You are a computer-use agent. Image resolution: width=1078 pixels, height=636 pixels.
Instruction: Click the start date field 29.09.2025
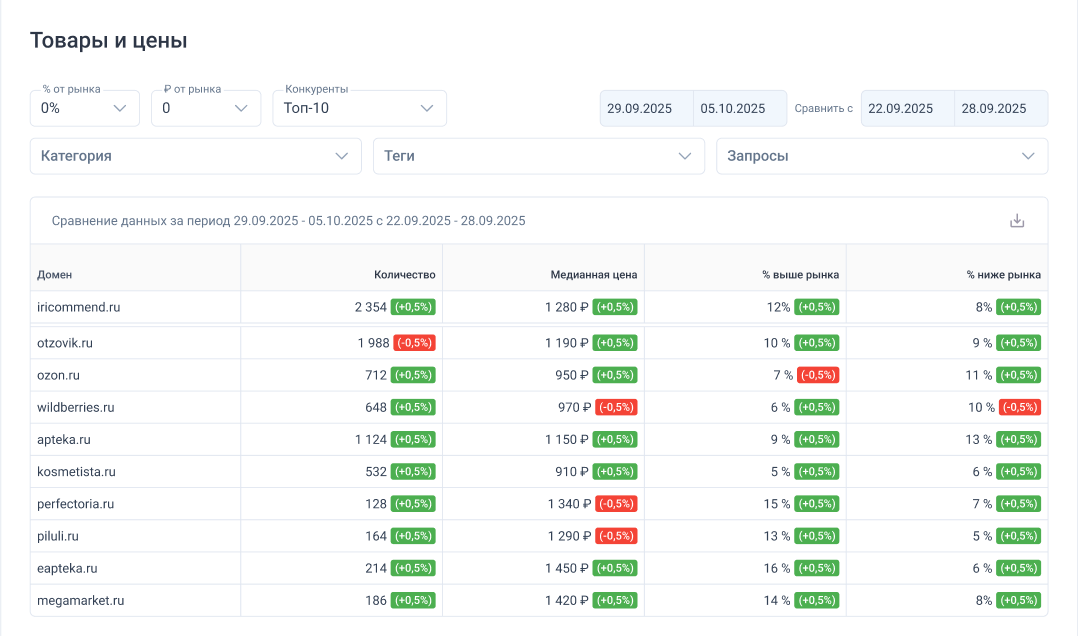click(646, 108)
